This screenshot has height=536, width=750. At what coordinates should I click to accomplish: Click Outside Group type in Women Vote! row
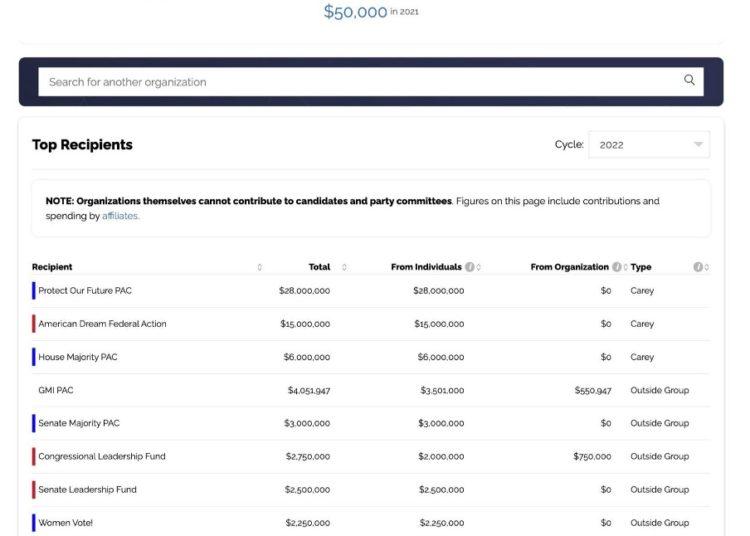660,523
